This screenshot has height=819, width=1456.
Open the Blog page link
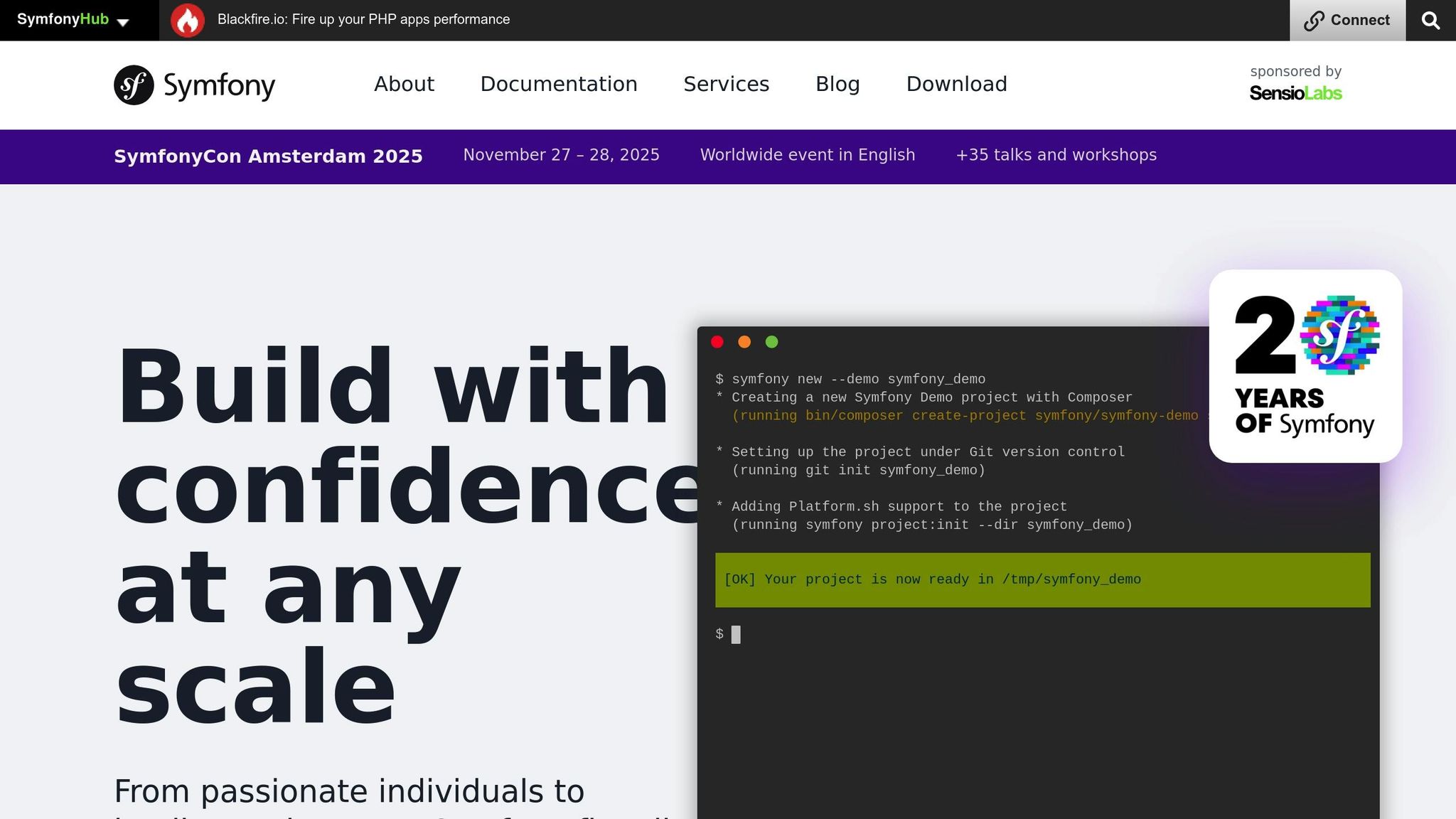click(x=837, y=84)
